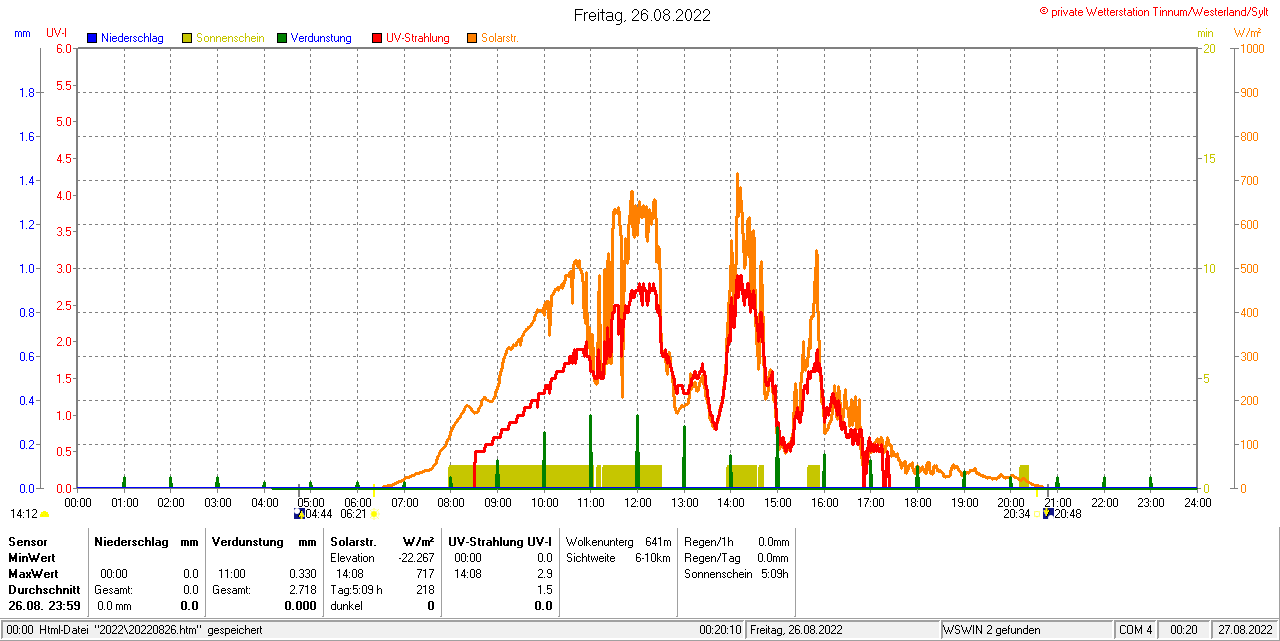Click the Sichtweite 6-10km entry

[x=618, y=557]
